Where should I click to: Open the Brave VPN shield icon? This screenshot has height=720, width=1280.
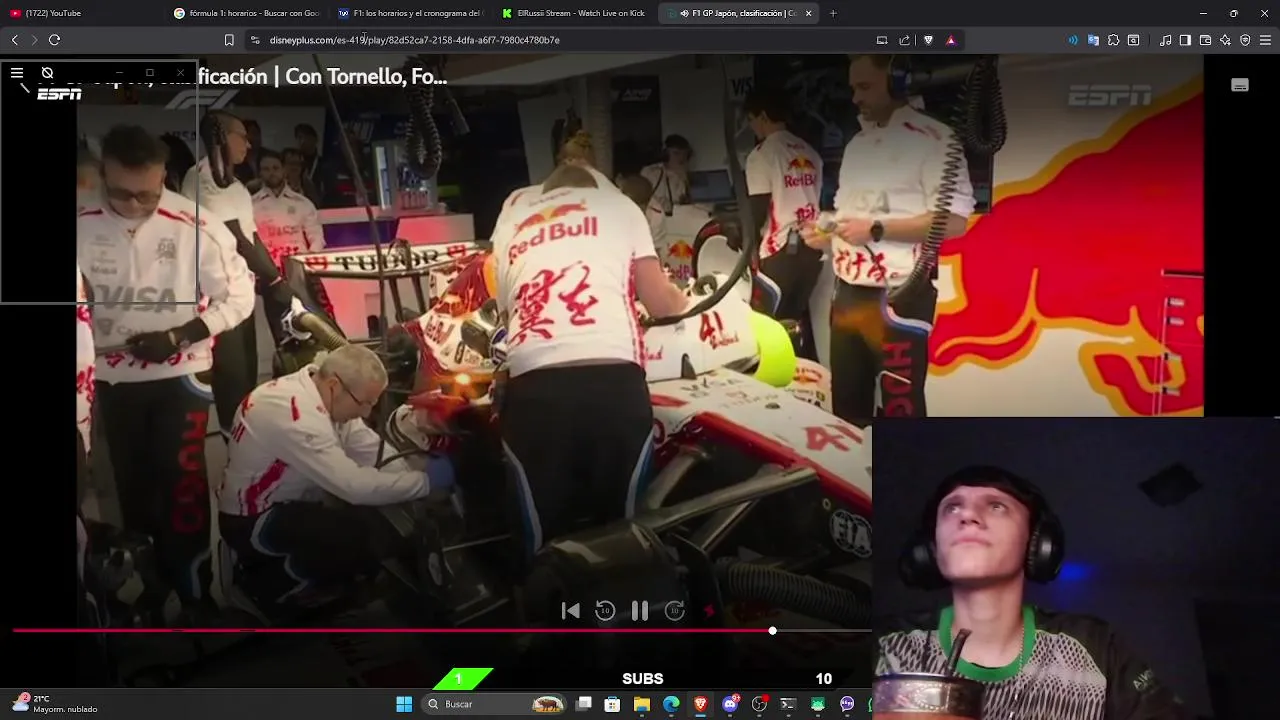[x=1245, y=40]
